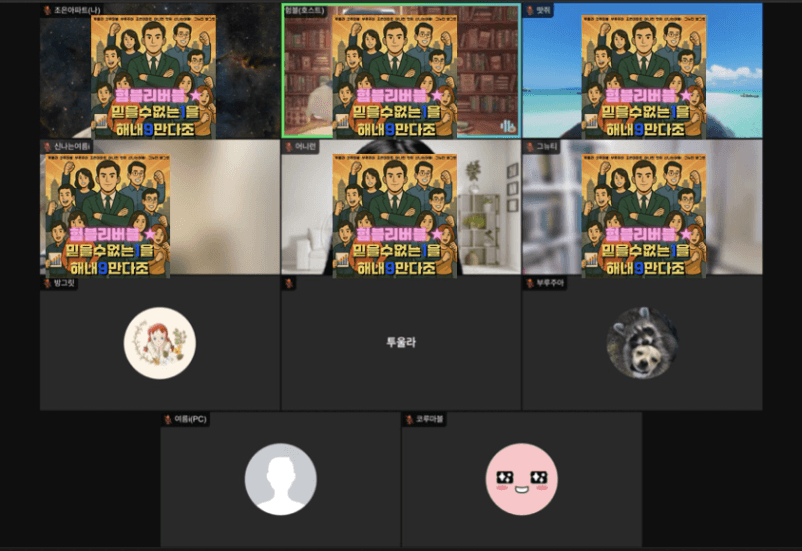This screenshot has height=551, width=802.
Task: Click 코루마블's pink smiley avatar
Action: click(522, 479)
